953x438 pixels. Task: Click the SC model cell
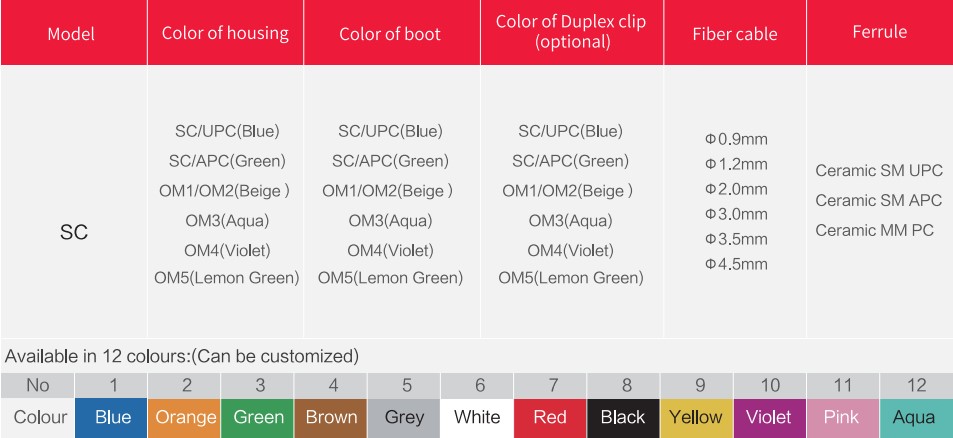tap(74, 232)
